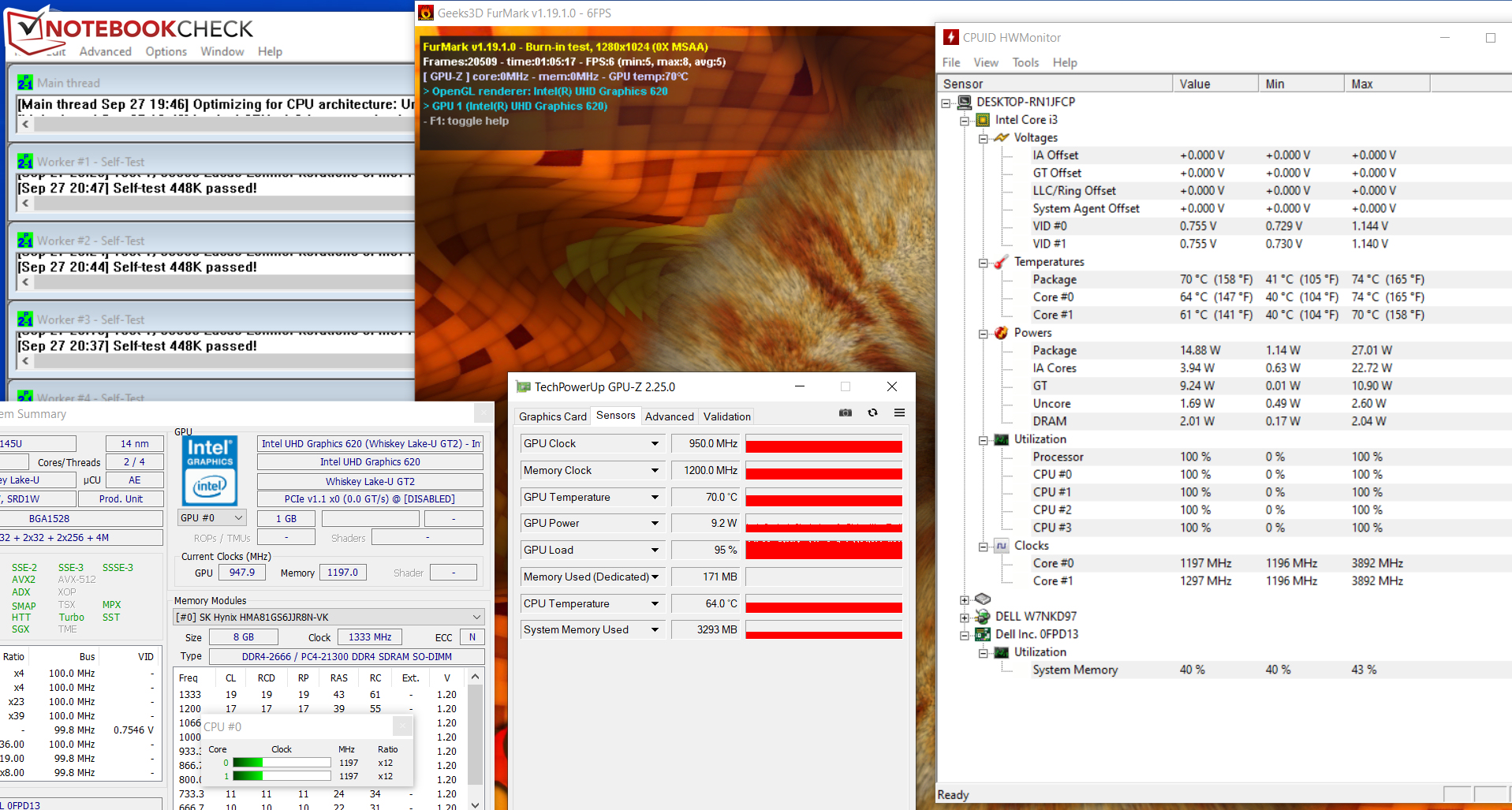
Task: Collapse the Intel Core i3 node
Action: [x=965, y=121]
